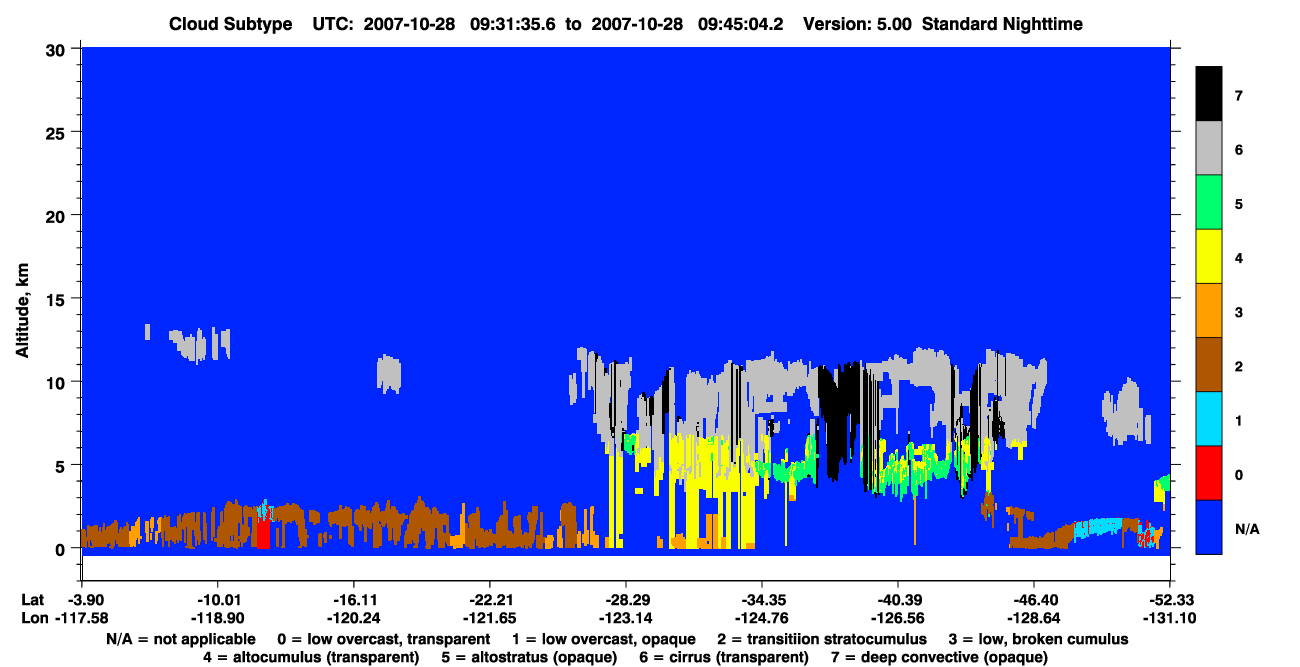Click longitude value -118.90
The image size is (1300, 667).
tap(217, 618)
